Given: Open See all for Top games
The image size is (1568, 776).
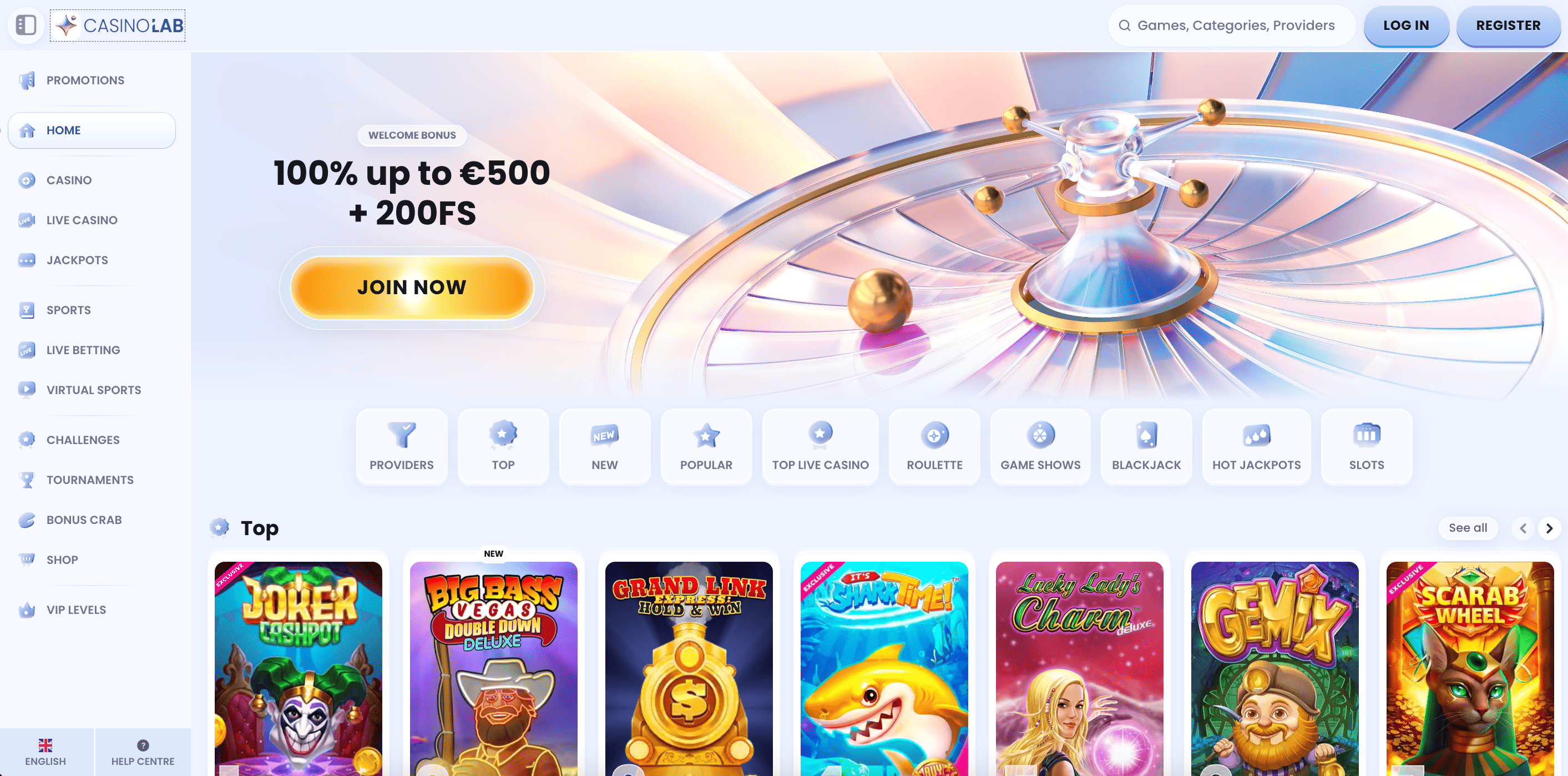Looking at the screenshot, I should tap(1468, 528).
